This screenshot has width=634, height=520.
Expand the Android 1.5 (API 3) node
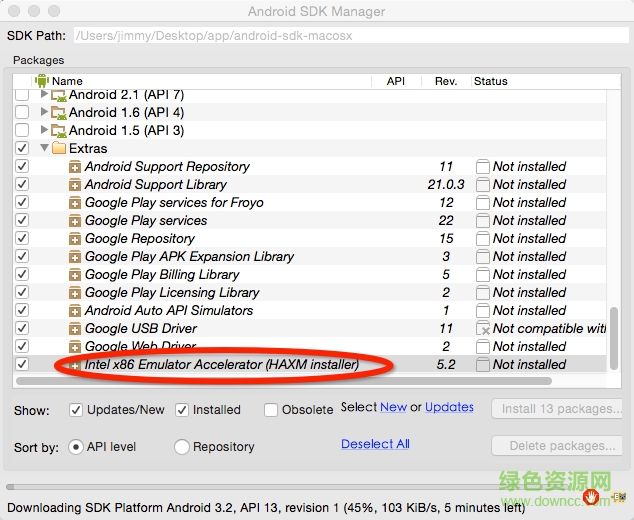tap(44, 131)
